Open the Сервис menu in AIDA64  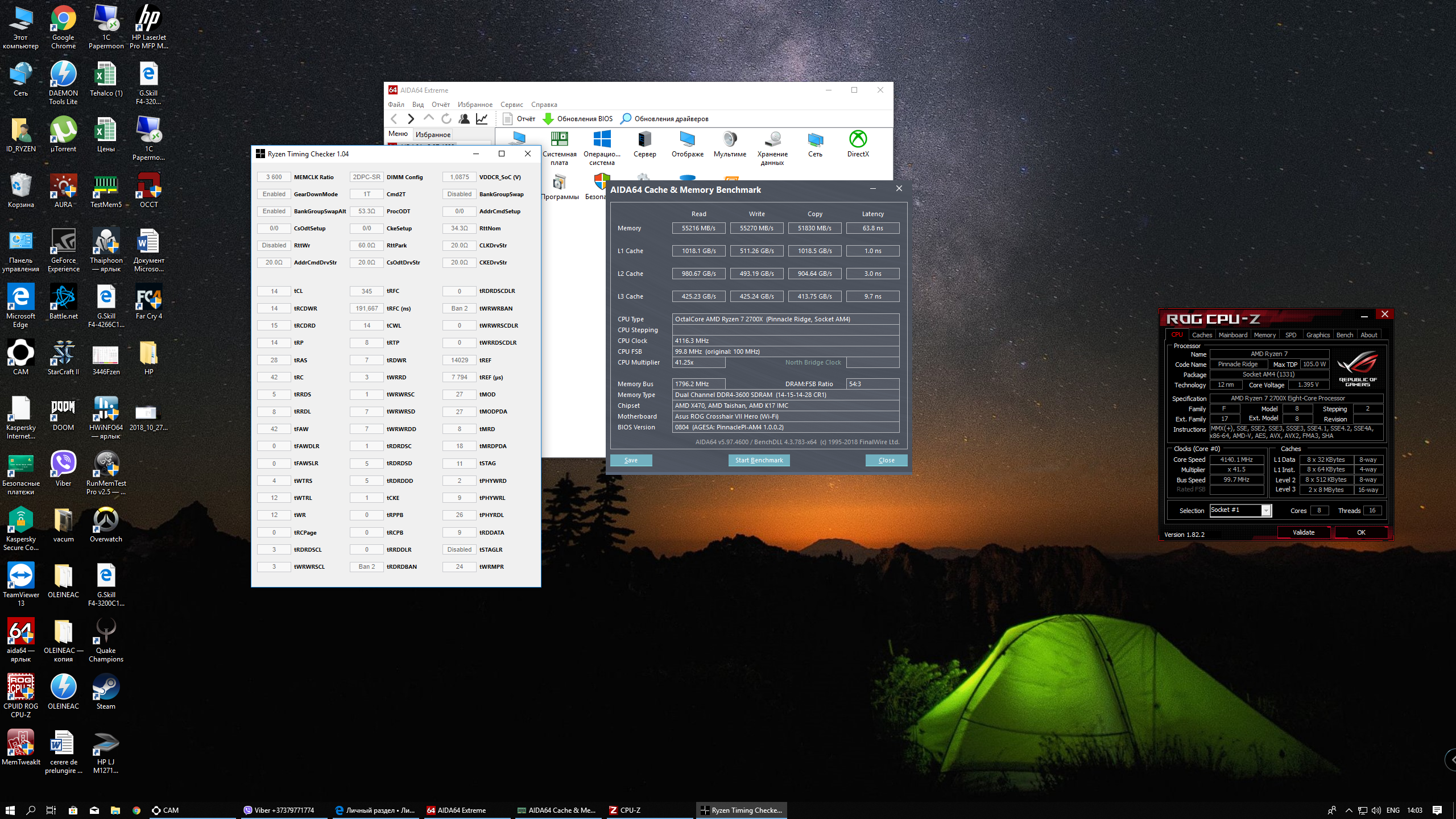(511, 105)
